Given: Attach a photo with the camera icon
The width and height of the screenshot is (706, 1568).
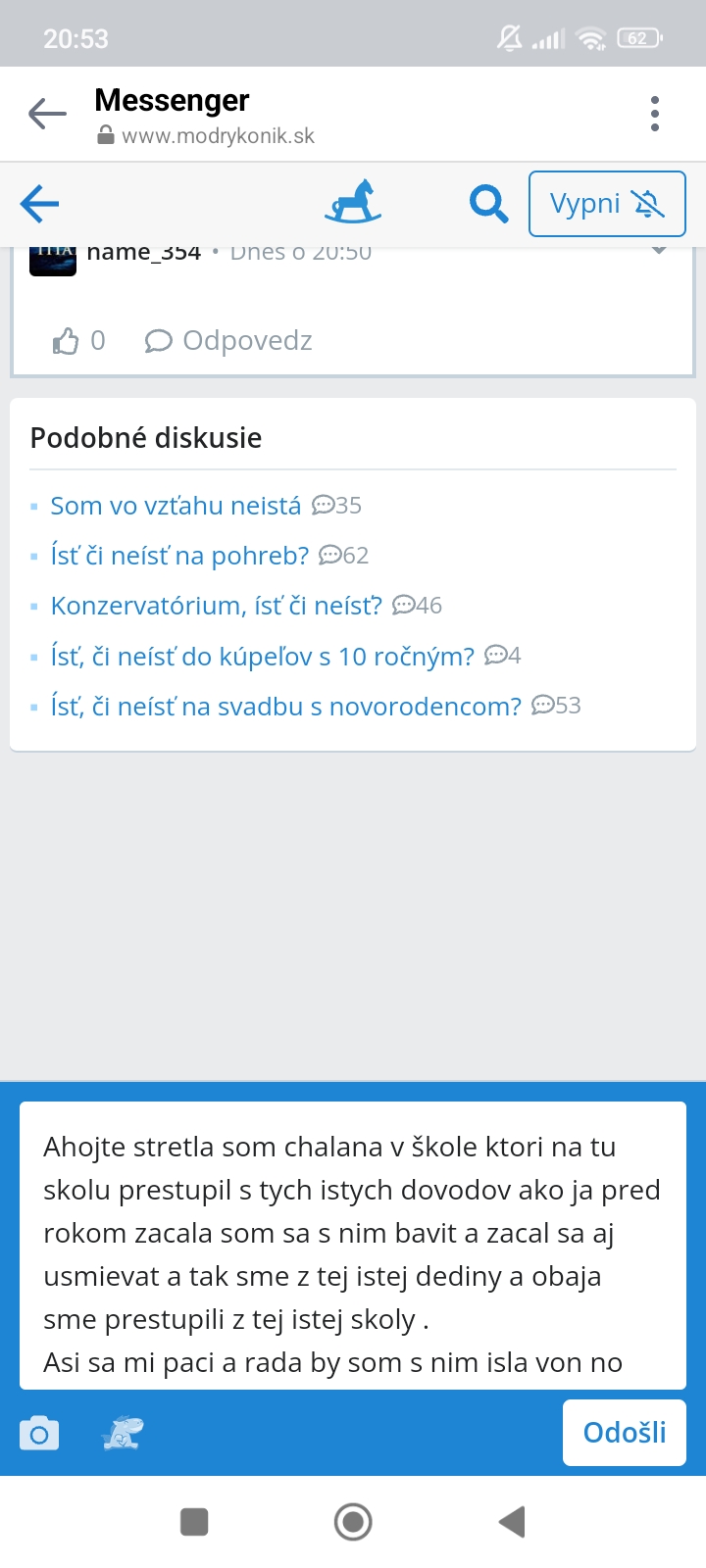Looking at the screenshot, I should click(x=39, y=1433).
